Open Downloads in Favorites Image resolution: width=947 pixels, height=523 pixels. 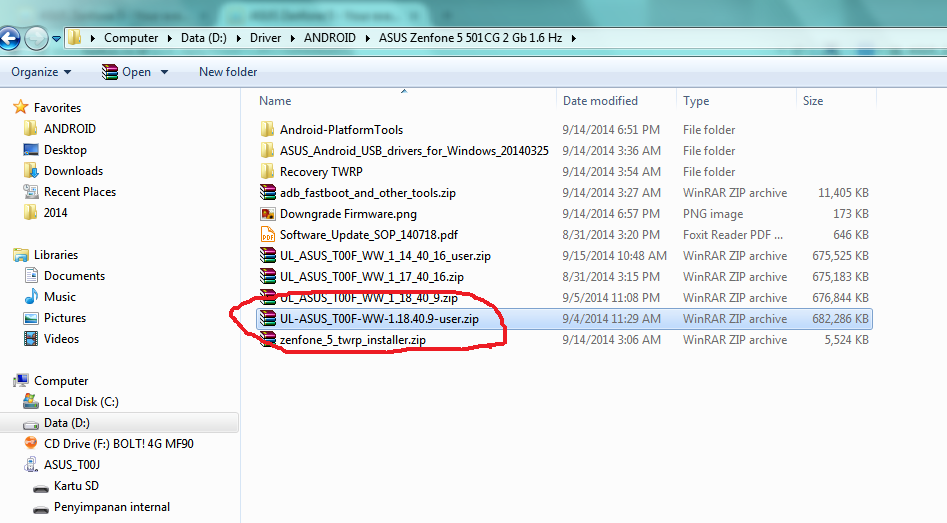73,171
